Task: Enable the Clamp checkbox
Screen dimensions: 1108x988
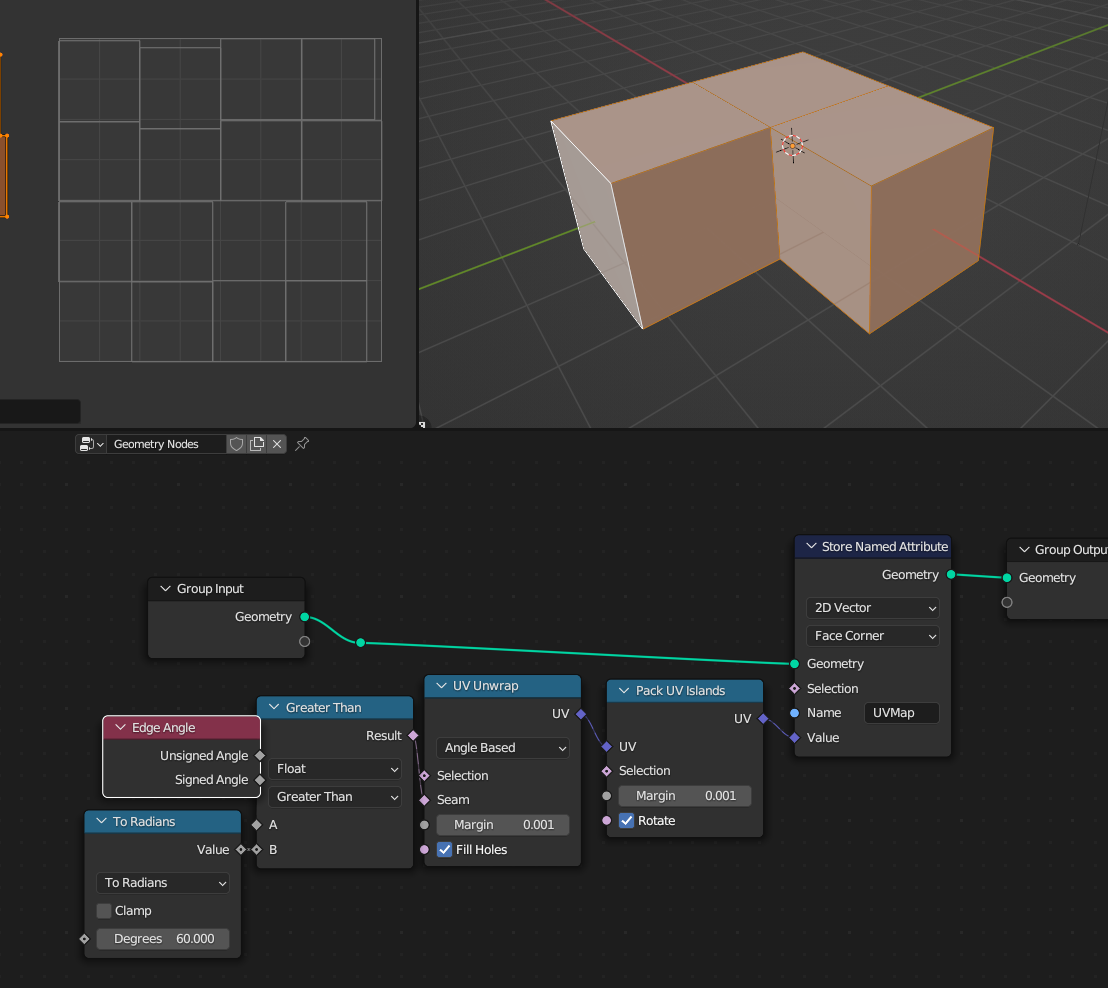Action: 104,910
